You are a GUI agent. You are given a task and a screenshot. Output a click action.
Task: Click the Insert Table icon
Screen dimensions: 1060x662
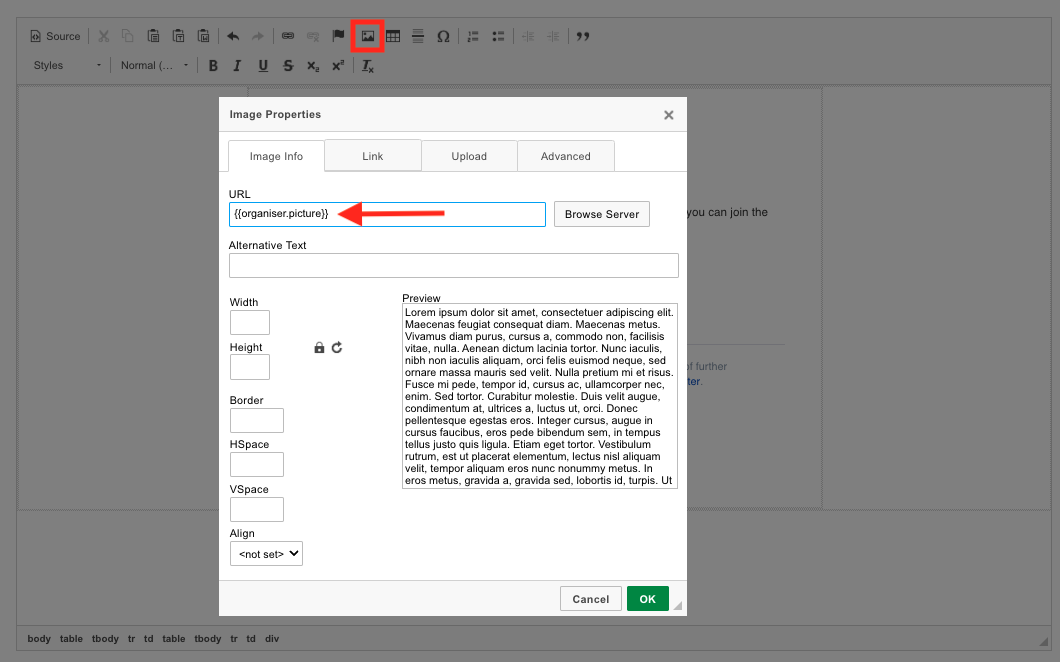click(393, 37)
